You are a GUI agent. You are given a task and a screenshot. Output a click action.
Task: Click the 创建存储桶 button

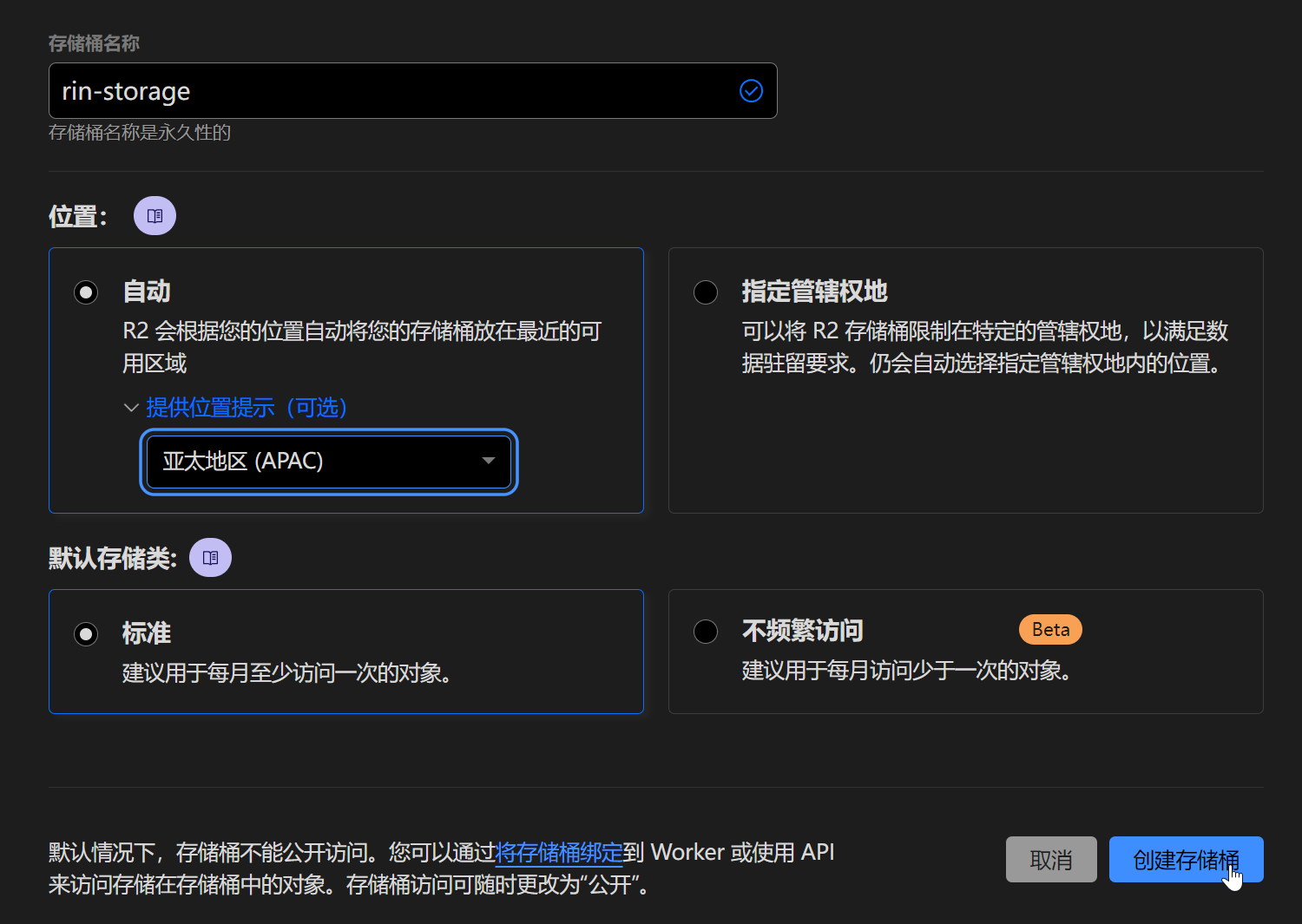pos(1186,859)
